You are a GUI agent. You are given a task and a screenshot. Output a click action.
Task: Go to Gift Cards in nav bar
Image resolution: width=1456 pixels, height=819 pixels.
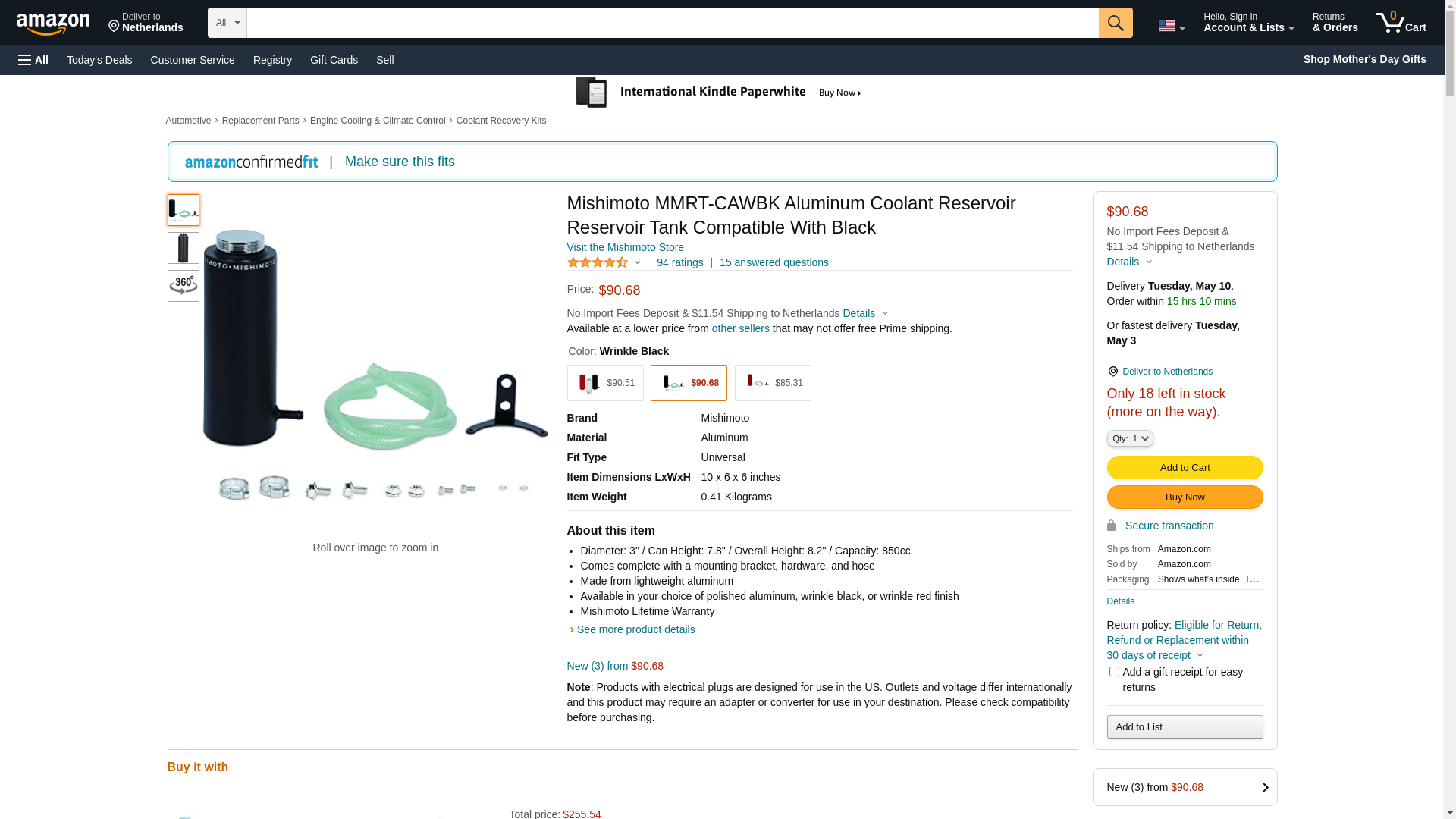(x=334, y=60)
